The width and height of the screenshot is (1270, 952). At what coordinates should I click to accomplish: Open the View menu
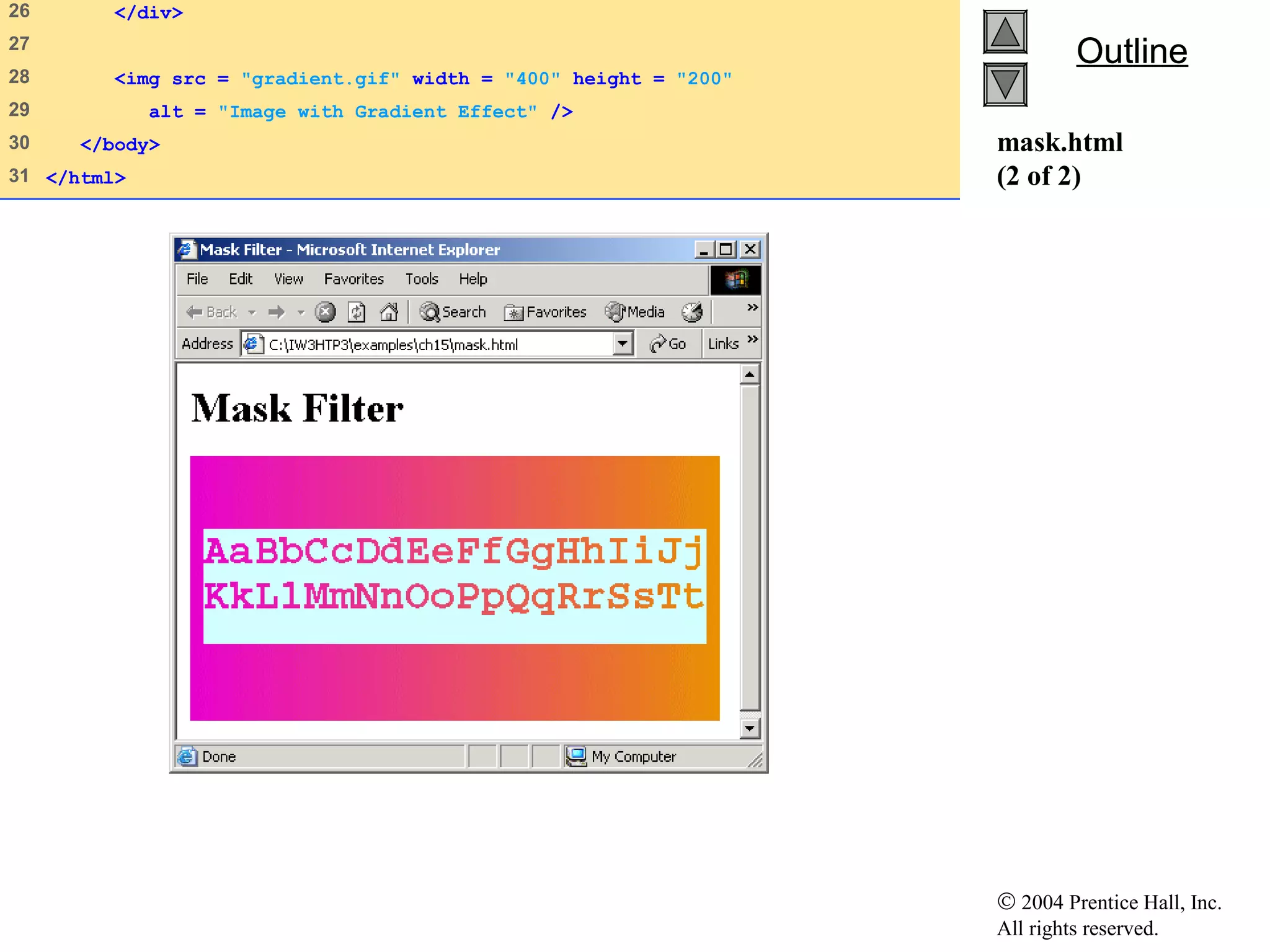click(x=289, y=279)
